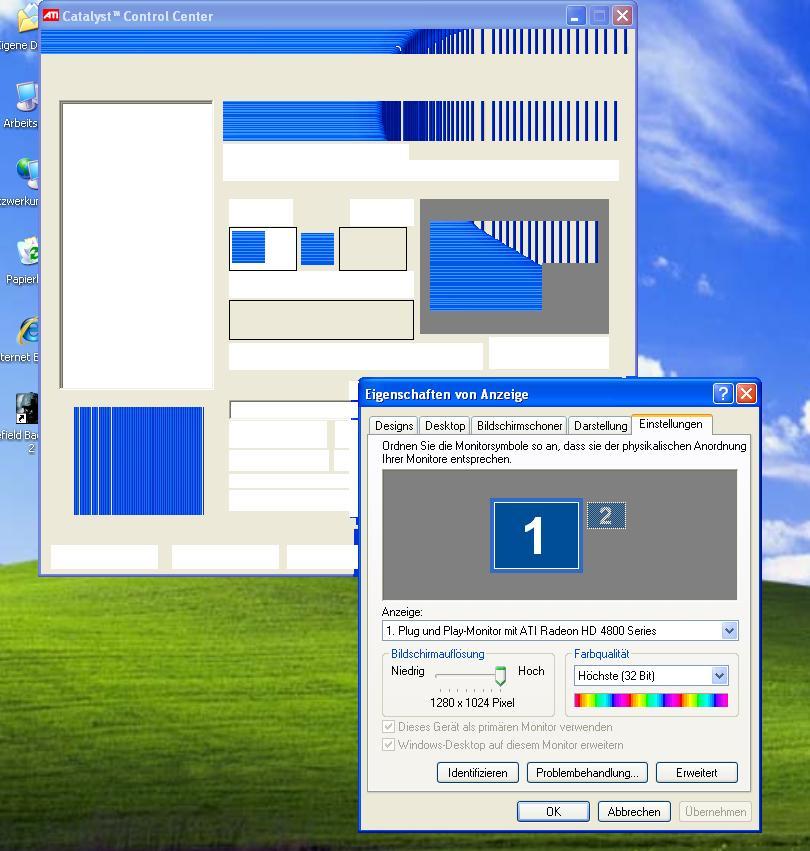Select the inactive monitor 2 icon
Screen dimensions: 810x851
[x=606, y=516]
